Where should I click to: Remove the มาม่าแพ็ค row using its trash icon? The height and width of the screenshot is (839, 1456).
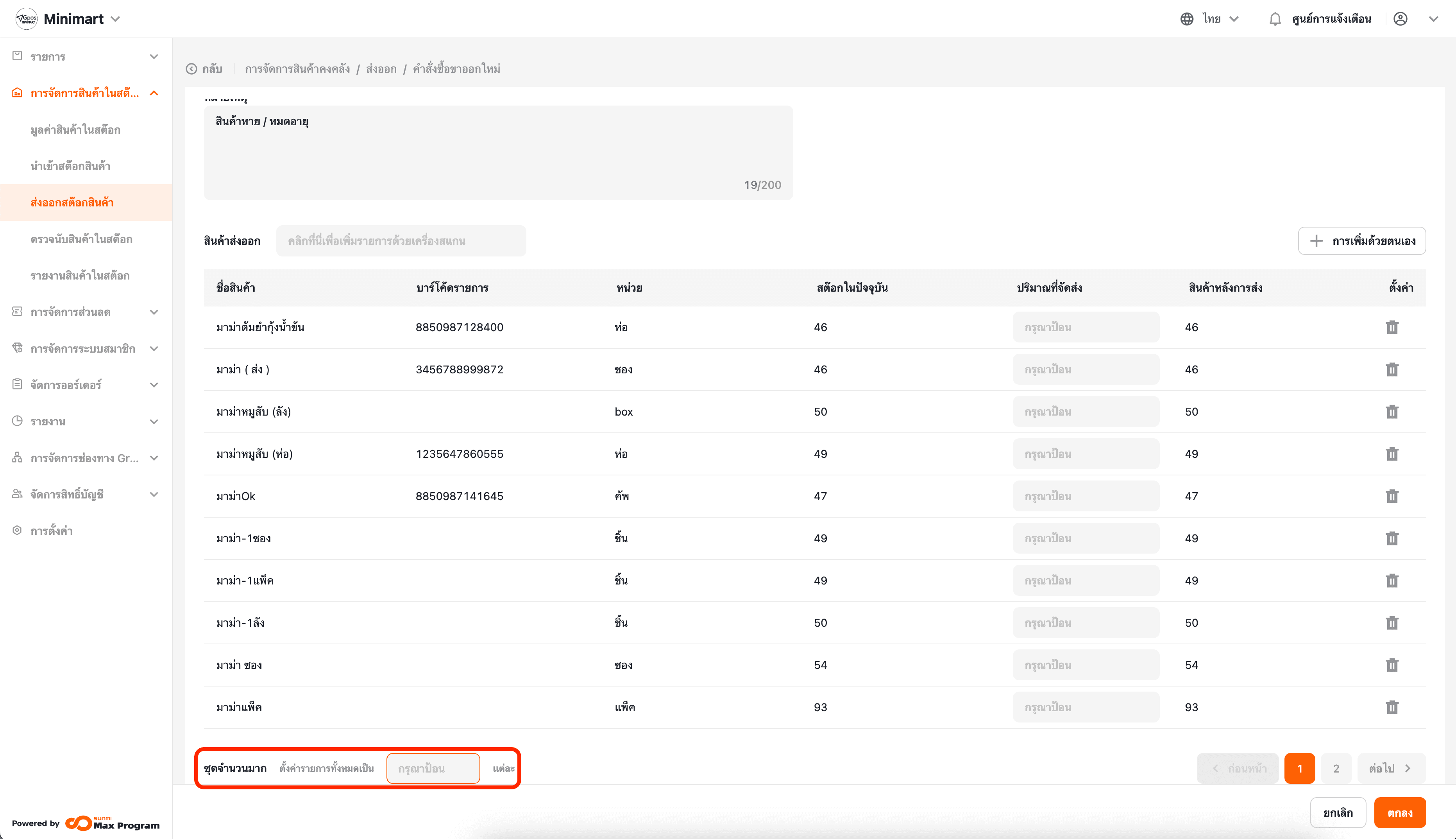pyautogui.click(x=1392, y=707)
